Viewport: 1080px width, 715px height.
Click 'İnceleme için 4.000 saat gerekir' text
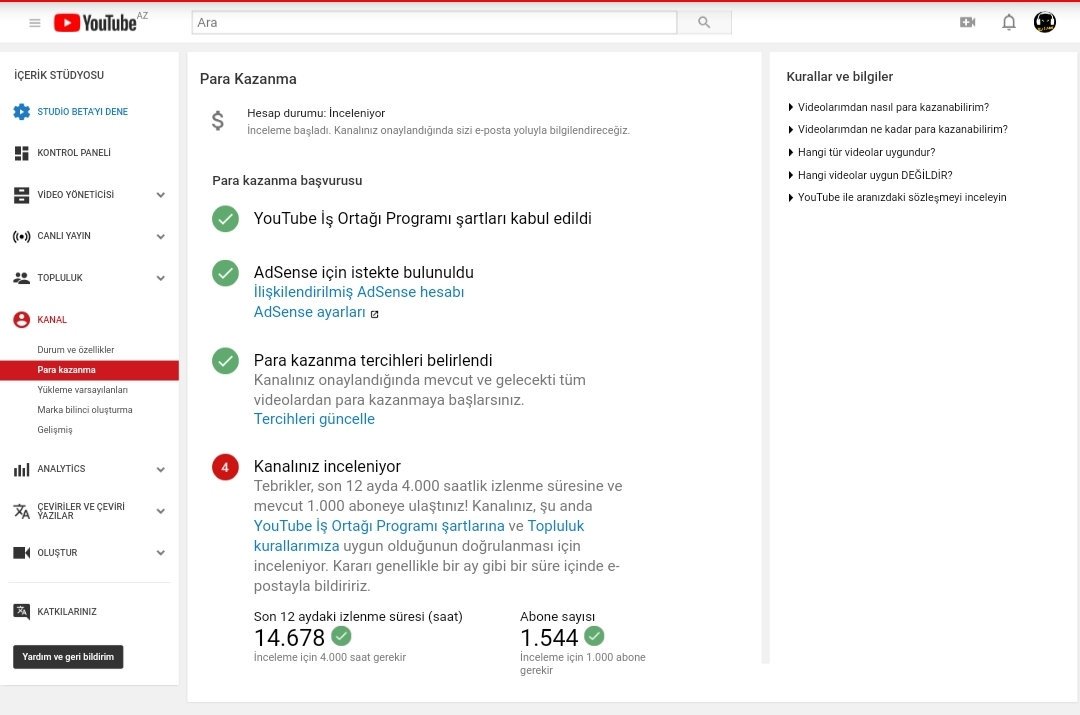coord(330,657)
